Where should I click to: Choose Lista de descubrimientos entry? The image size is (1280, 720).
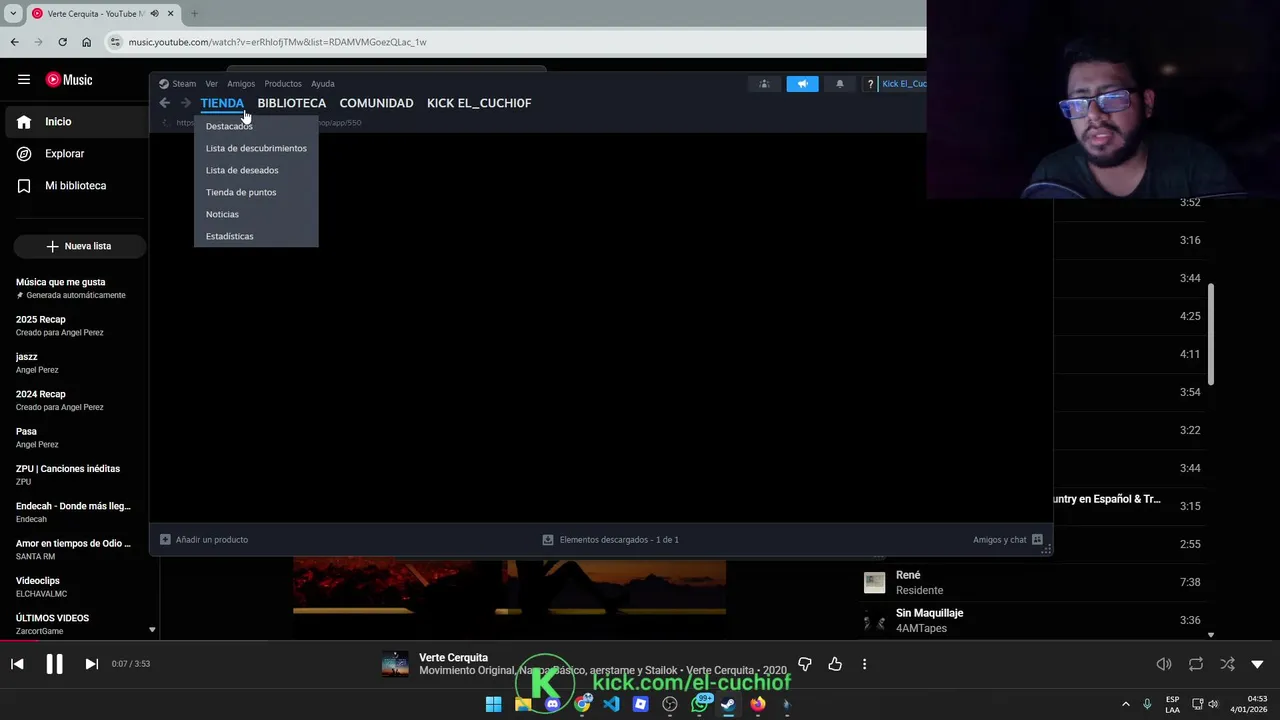pos(256,148)
